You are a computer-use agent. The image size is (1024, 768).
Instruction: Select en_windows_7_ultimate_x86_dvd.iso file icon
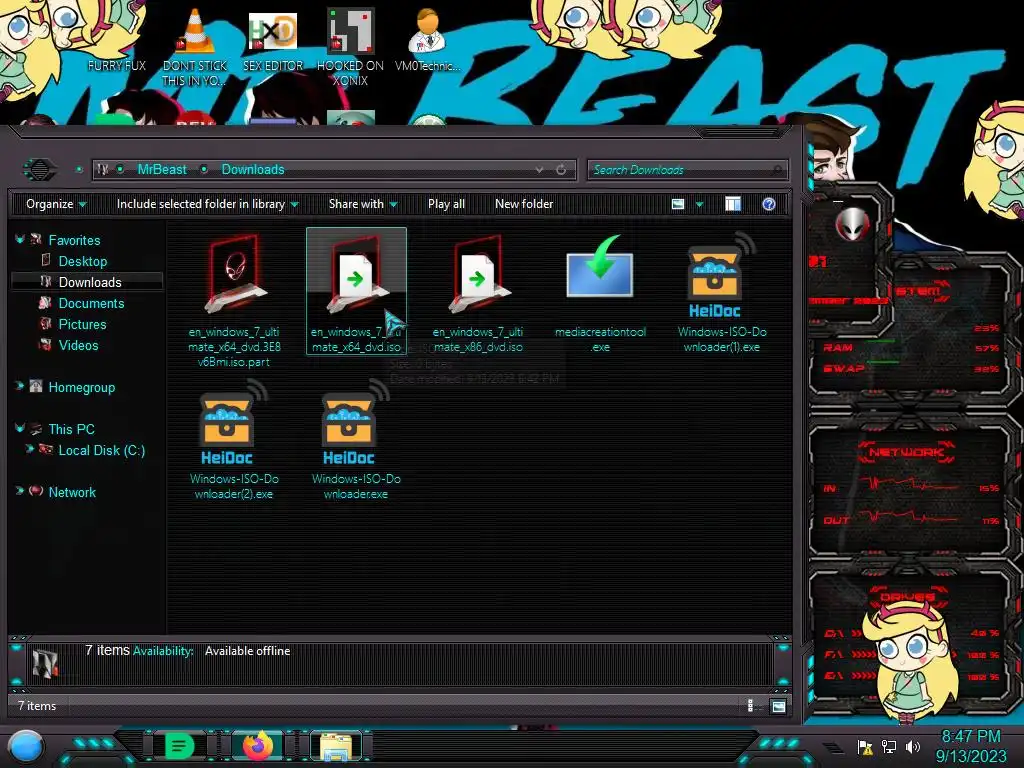click(478, 274)
